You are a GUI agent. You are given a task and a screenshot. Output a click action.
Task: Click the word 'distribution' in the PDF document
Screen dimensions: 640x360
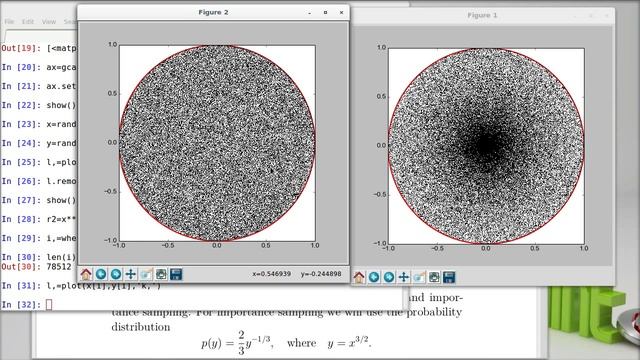pos(141,327)
